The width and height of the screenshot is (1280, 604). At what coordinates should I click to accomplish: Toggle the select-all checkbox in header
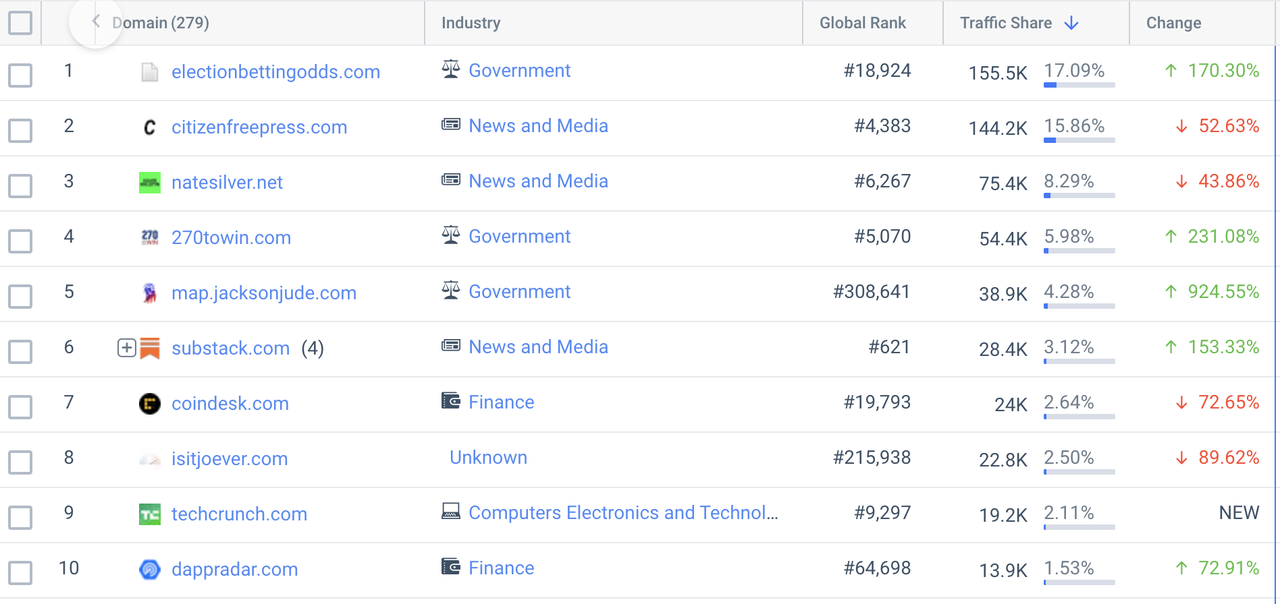(x=20, y=23)
